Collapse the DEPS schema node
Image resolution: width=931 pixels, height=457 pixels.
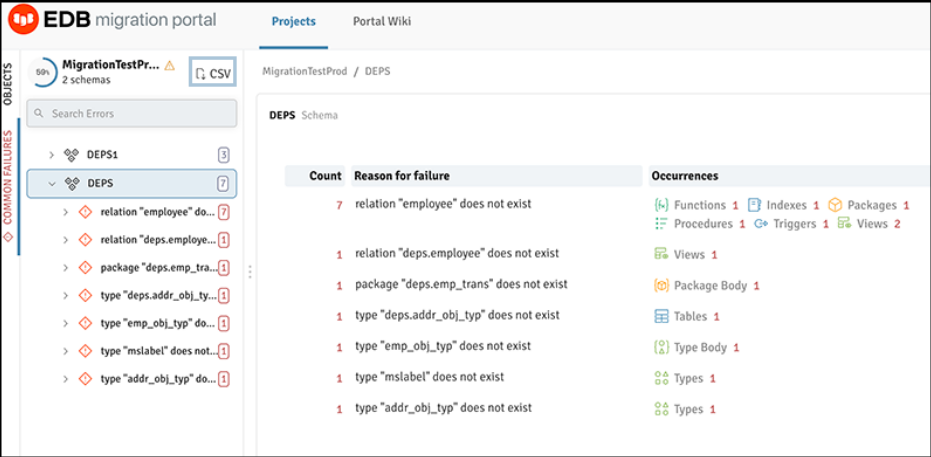(52, 184)
